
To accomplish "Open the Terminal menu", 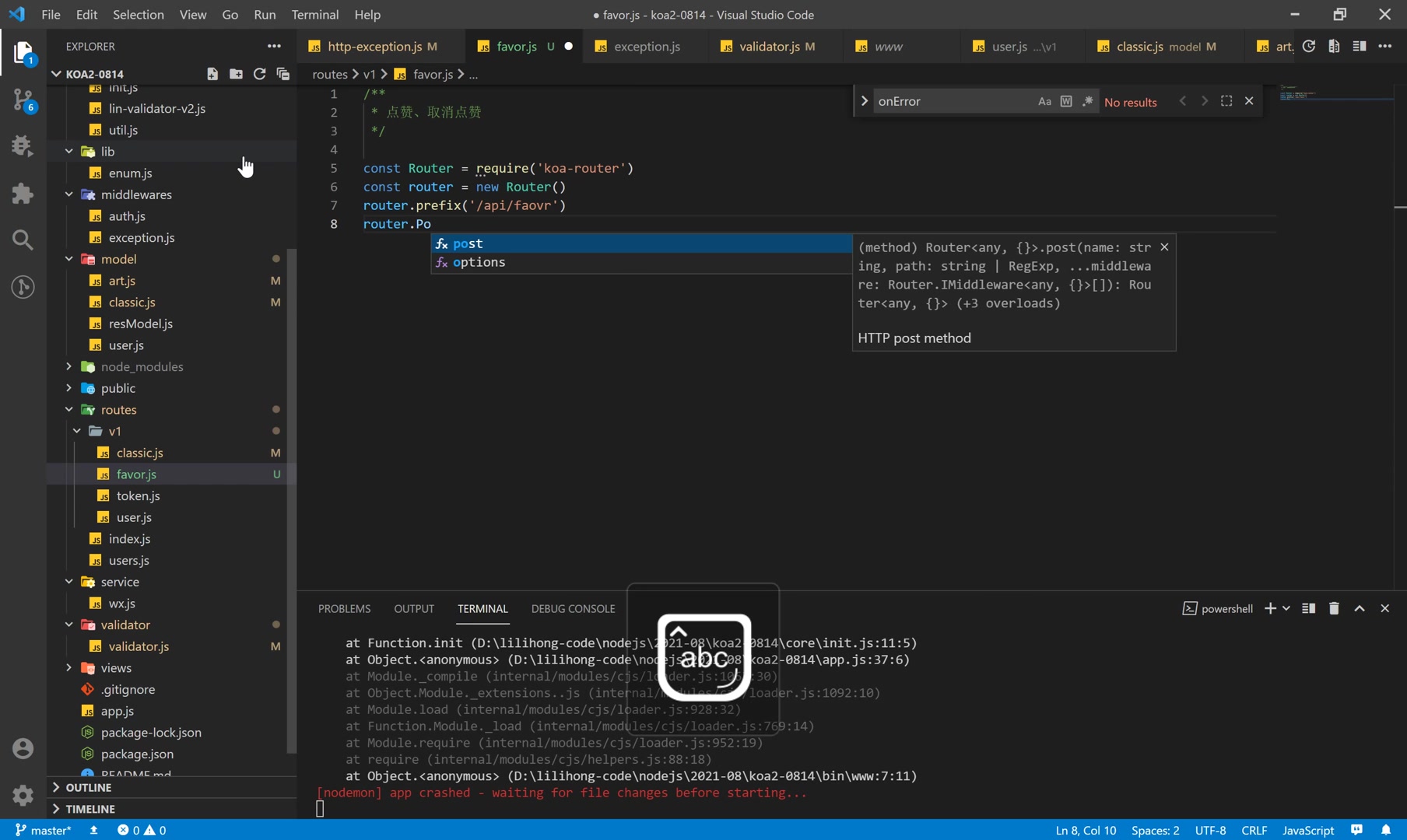I will tap(314, 14).
